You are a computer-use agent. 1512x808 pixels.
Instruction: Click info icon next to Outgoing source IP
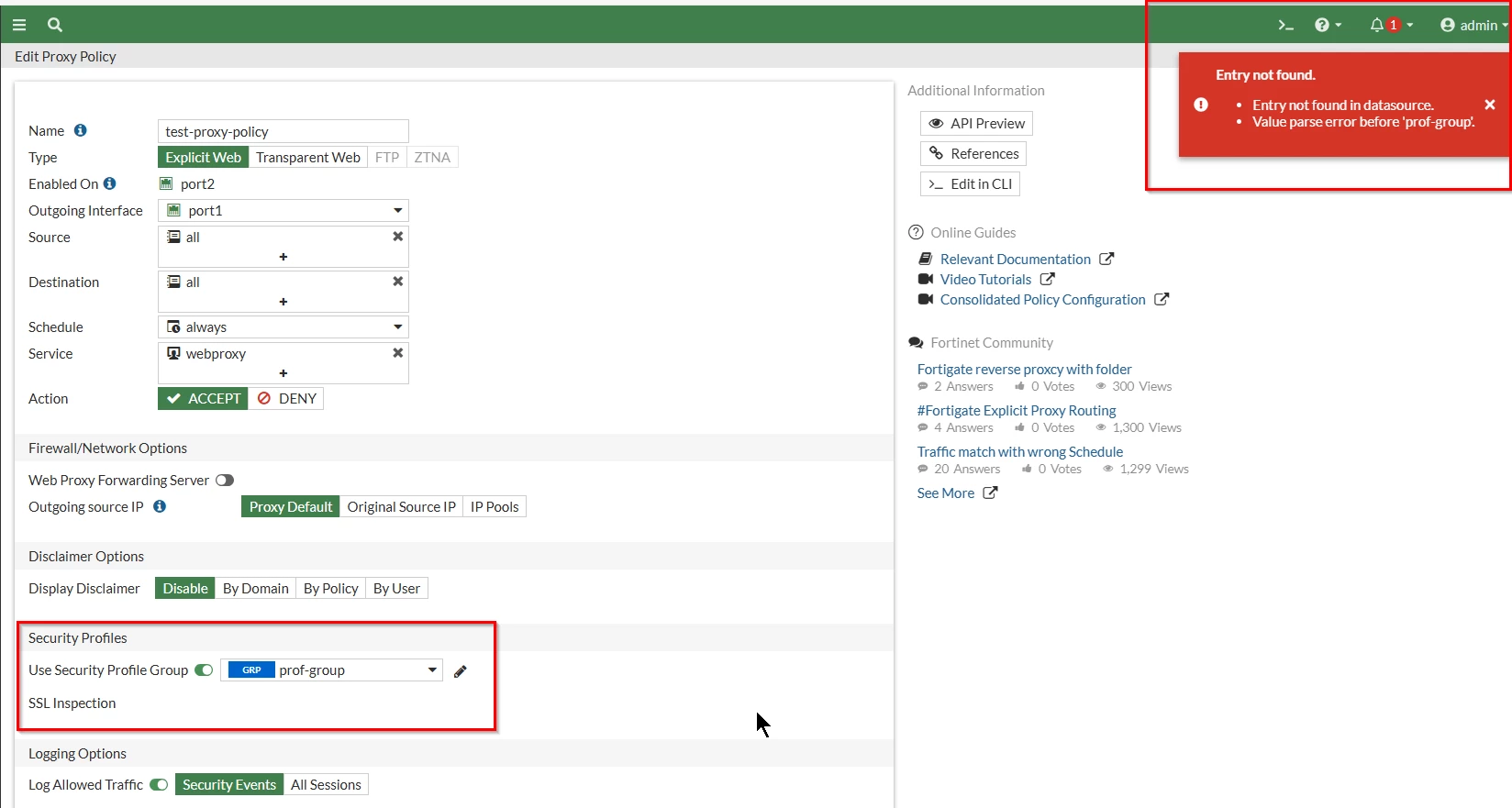pos(160,506)
